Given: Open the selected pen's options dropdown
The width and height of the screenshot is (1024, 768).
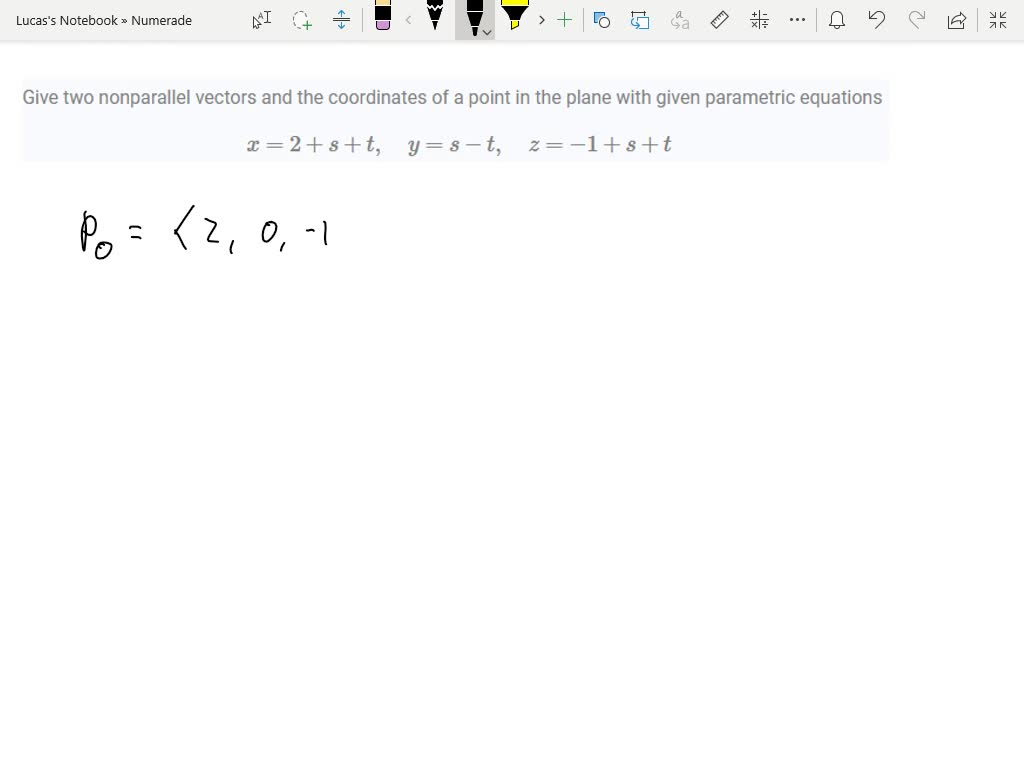Looking at the screenshot, I should (487, 32).
